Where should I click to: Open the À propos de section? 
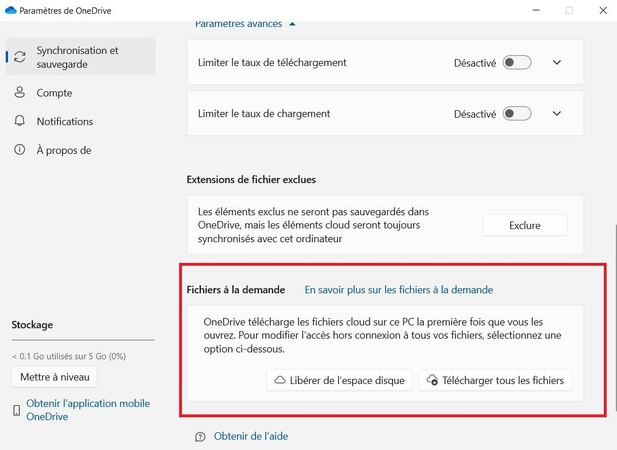click(64, 150)
